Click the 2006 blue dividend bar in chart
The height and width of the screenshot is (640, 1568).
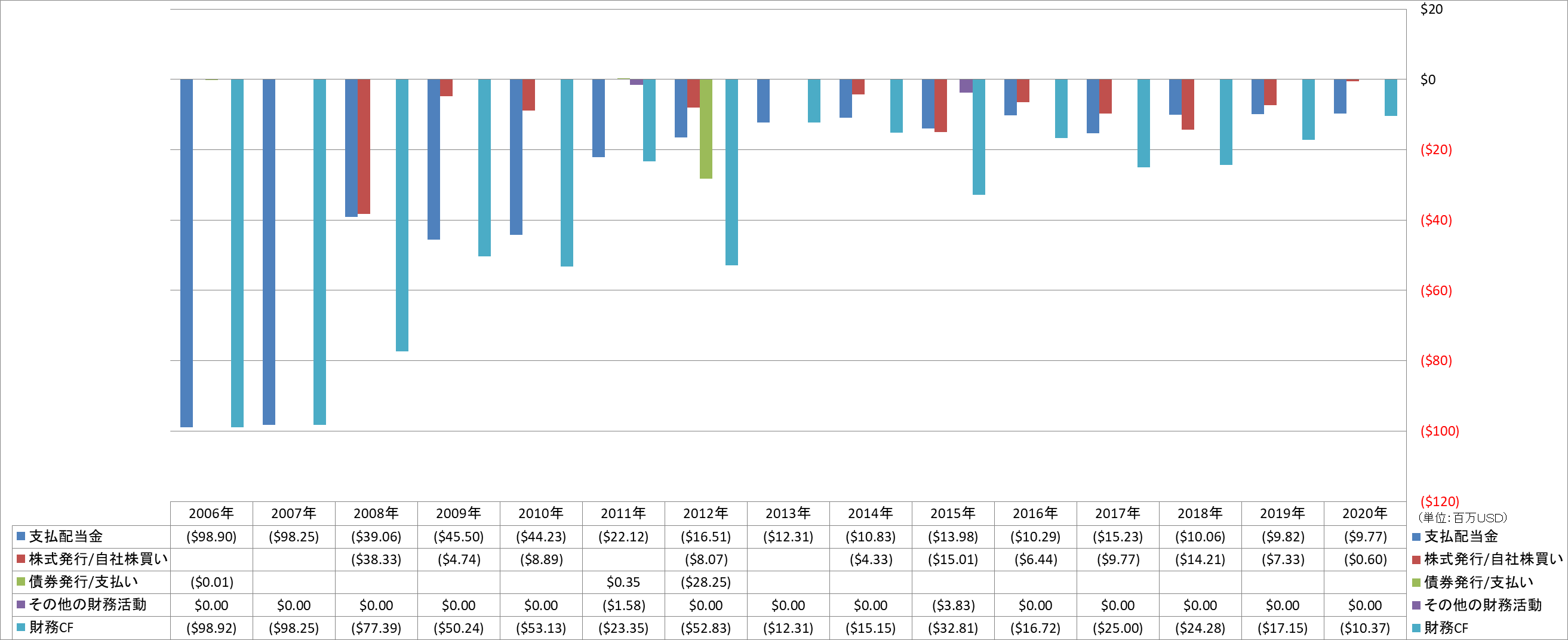click(186, 253)
